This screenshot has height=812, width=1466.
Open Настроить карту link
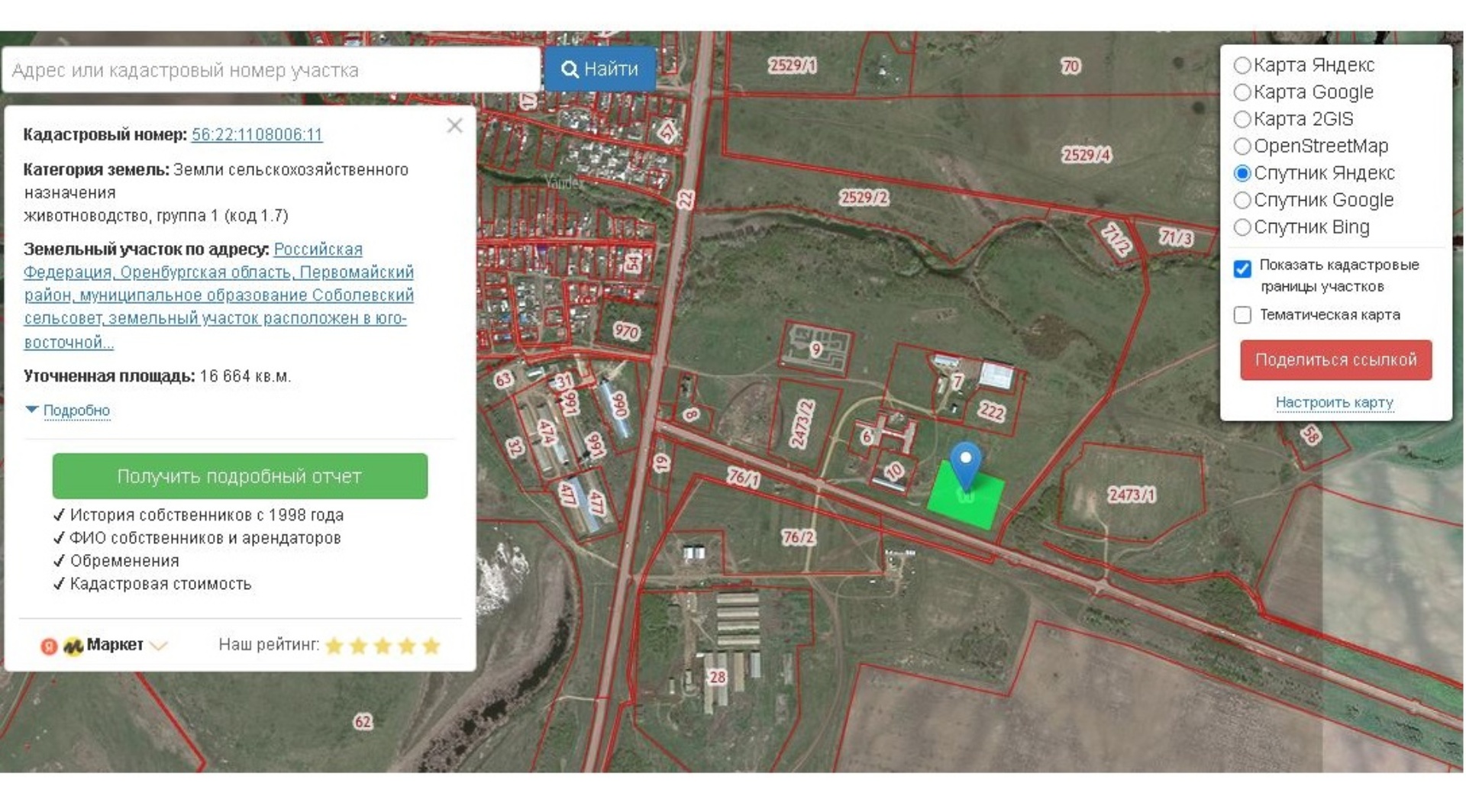(x=1334, y=402)
